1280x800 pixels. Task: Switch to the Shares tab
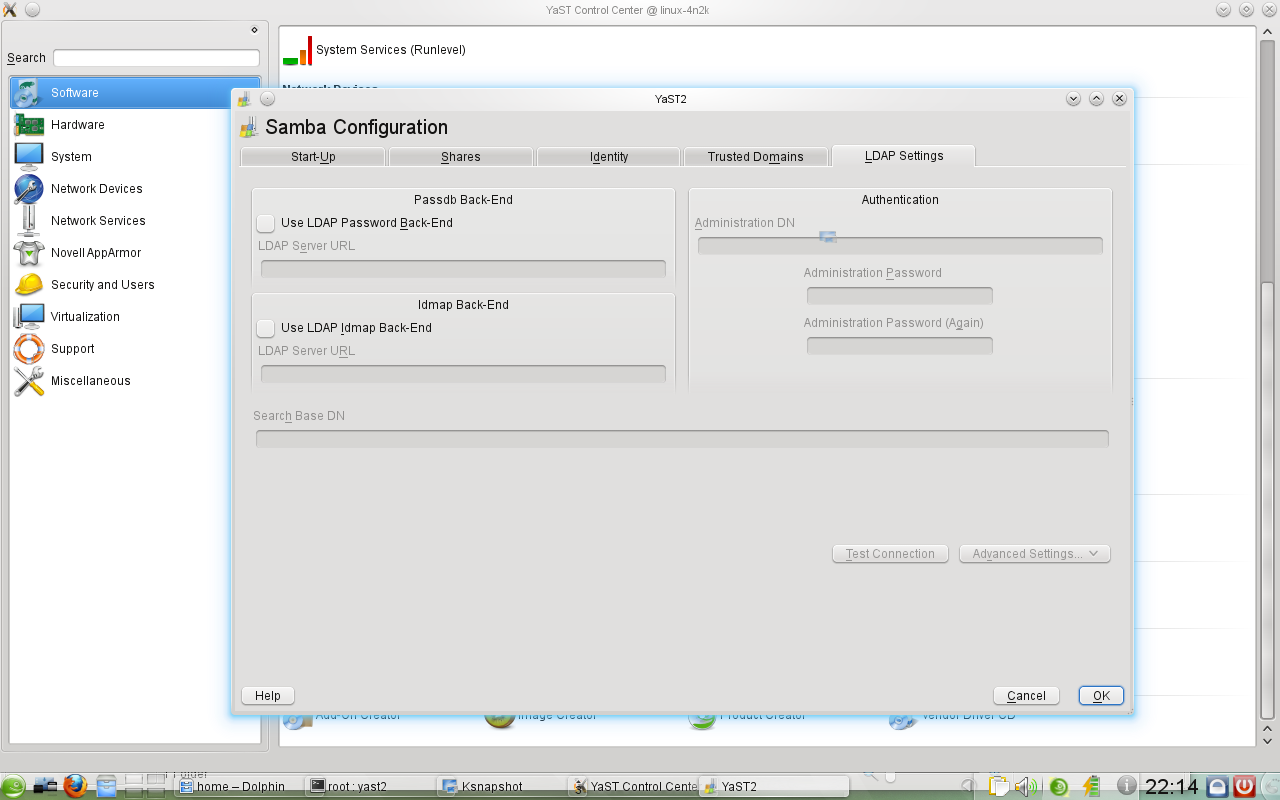[x=461, y=157]
